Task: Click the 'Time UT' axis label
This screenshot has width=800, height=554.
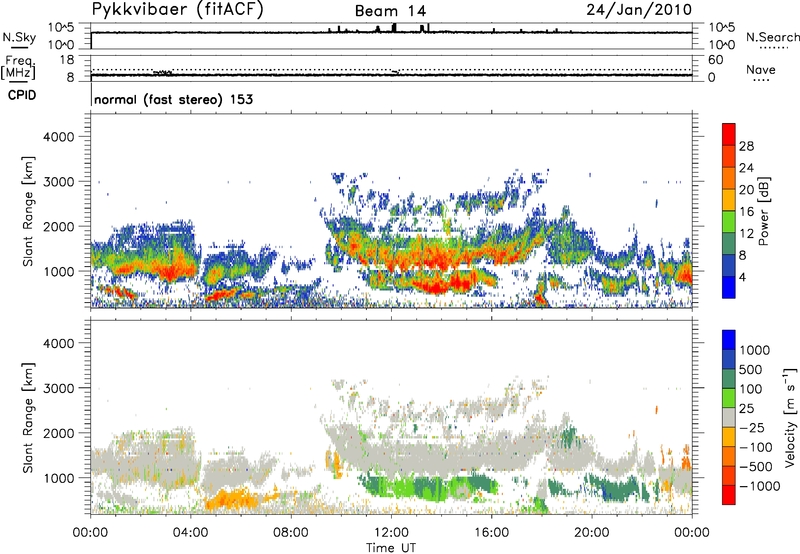Action: point(391,547)
